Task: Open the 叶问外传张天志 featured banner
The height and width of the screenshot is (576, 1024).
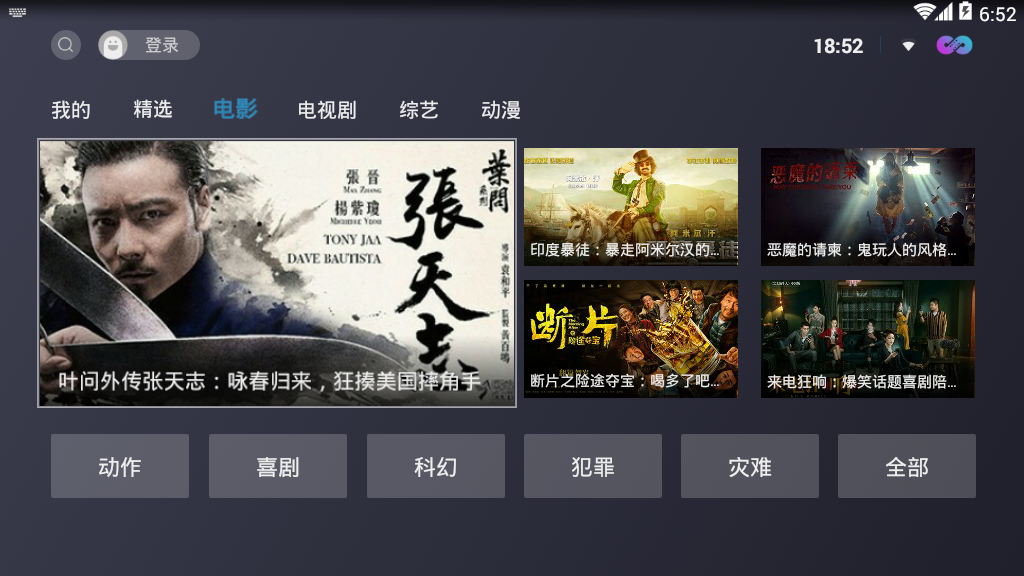Action: click(277, 273)
